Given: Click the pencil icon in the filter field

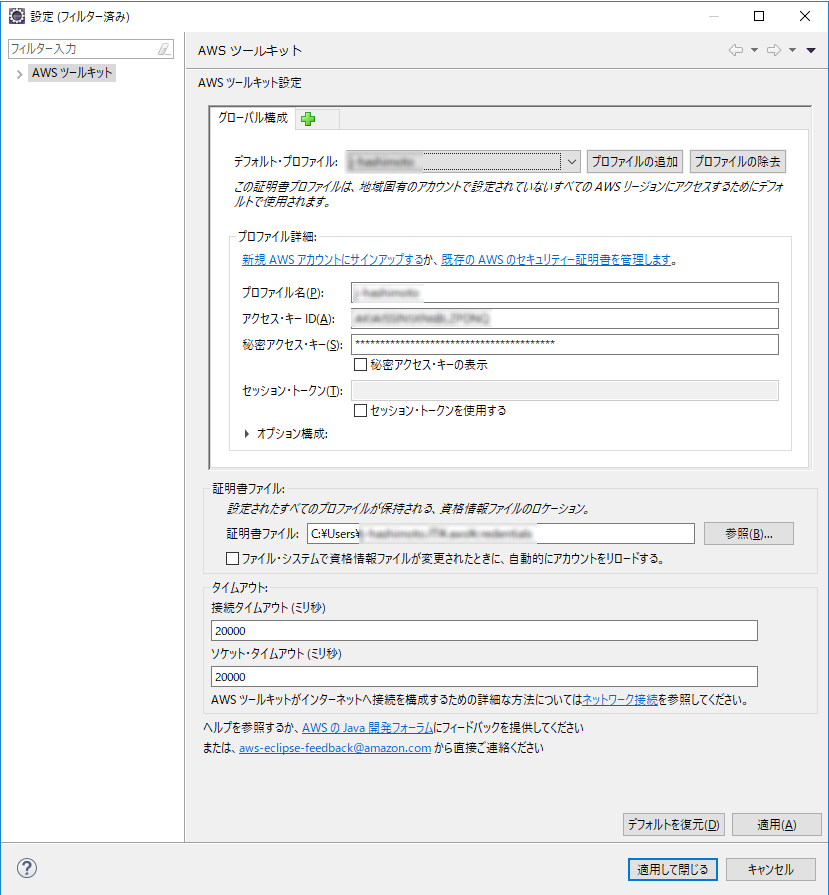Looking at the screenshot, I should pos(166,48).
